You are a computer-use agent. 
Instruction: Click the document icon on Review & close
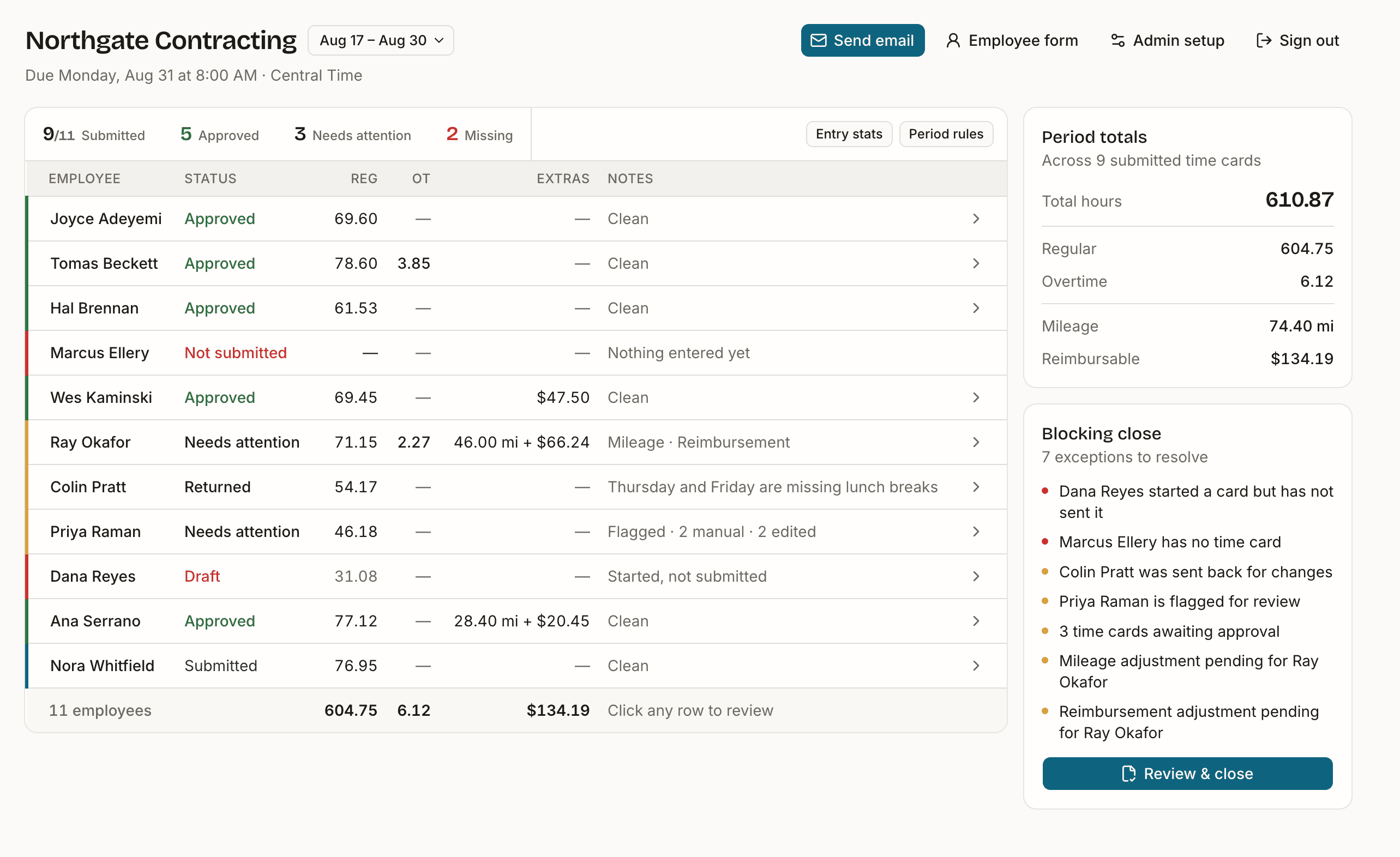(1128, 774)
